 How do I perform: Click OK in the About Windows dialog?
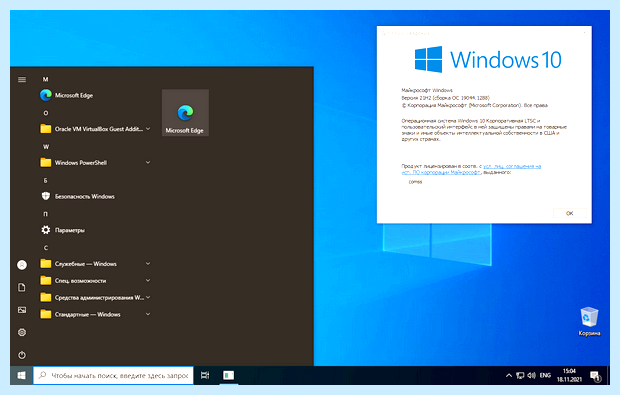coord(569,213)
